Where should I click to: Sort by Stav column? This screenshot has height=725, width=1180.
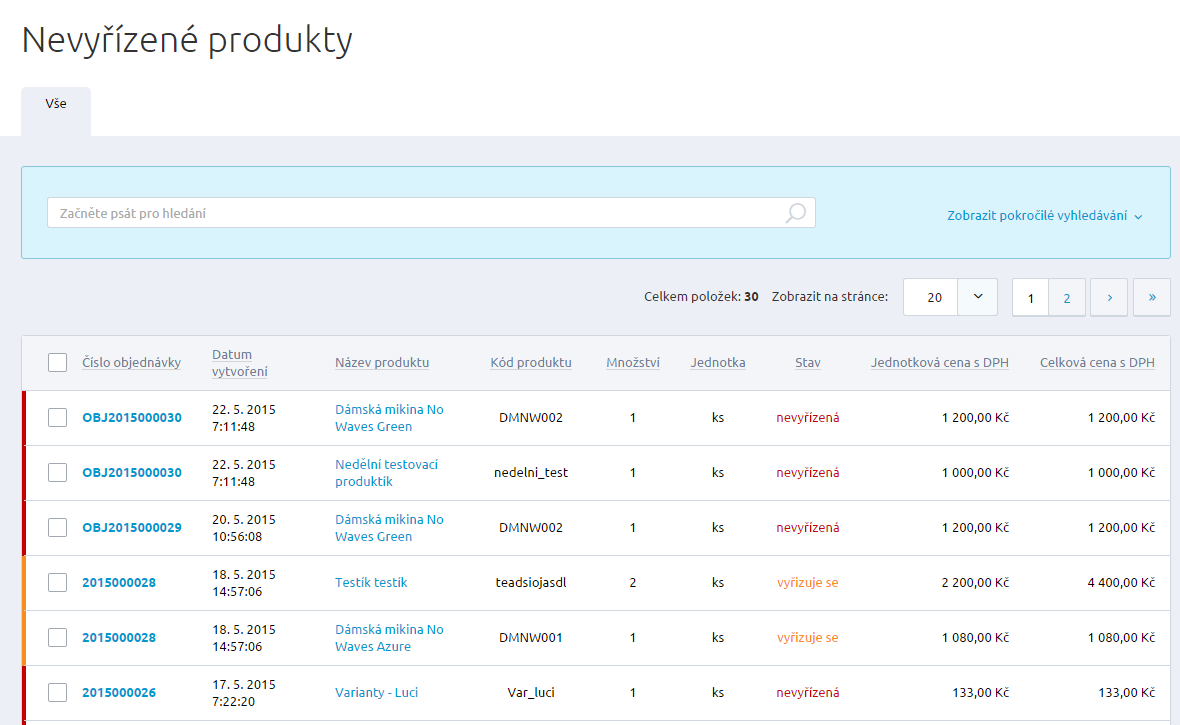click(x=807, y=362)
